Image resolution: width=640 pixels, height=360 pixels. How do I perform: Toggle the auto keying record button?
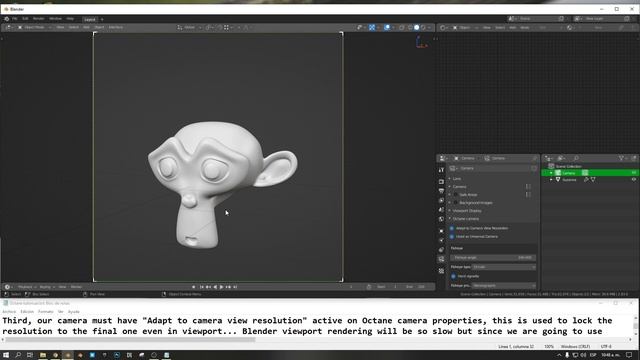pyautogui.click(x=193, y=287)
